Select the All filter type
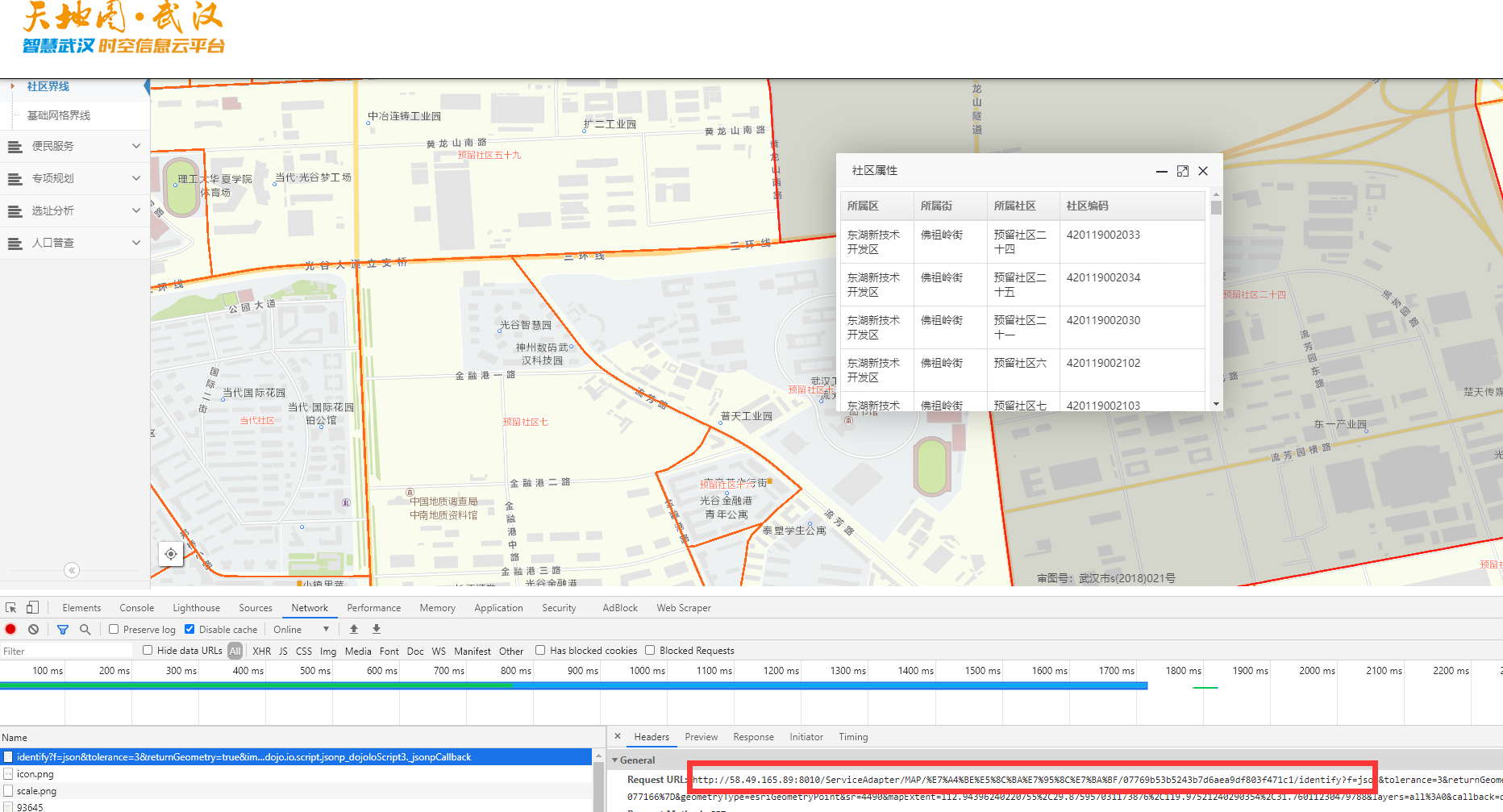Screen dimensions: 1503x812 tap(235, 651)
